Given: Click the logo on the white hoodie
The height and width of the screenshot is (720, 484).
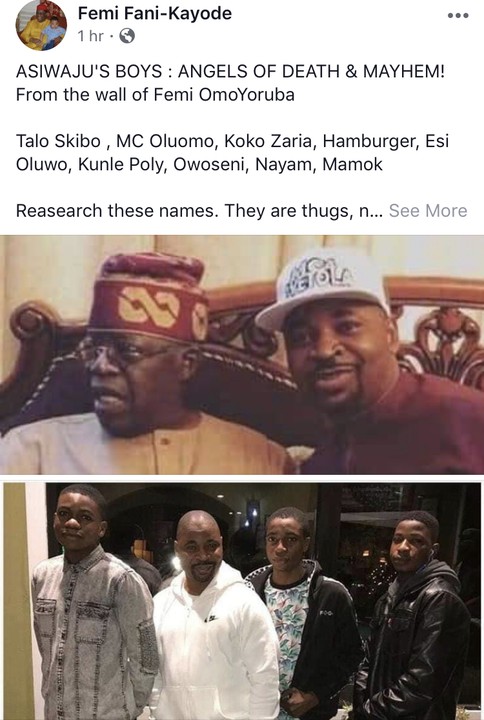Looking at the screenshot, I should [x=211, y=619].
